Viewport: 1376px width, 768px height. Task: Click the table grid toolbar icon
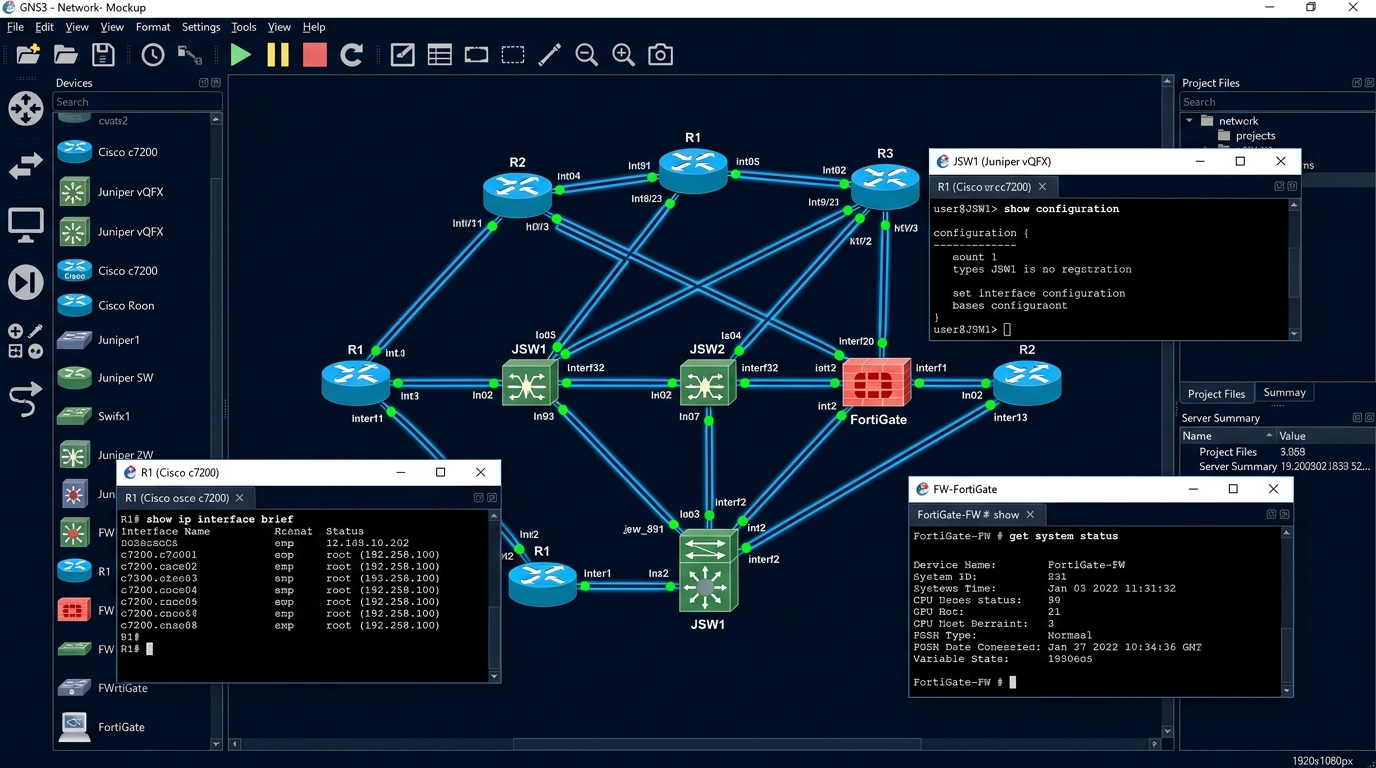click(x=439, y=54)
